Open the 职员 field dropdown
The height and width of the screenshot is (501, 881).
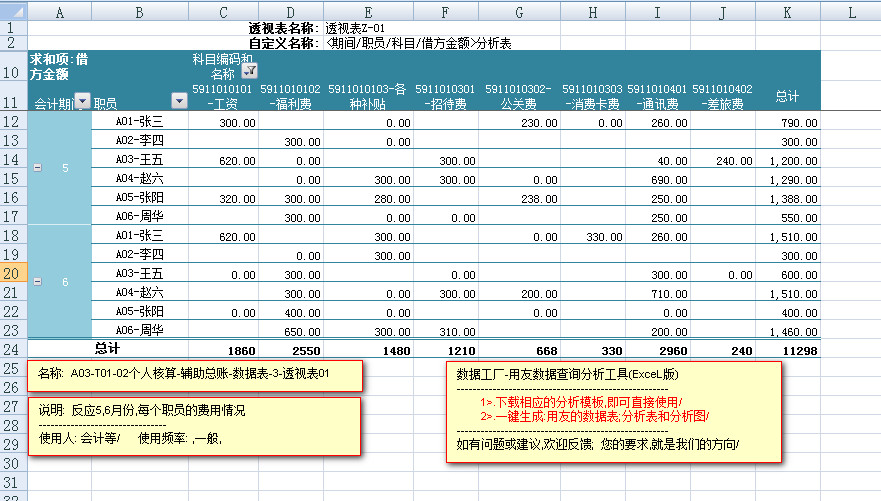pyautogui.click(x=179, y=102)
